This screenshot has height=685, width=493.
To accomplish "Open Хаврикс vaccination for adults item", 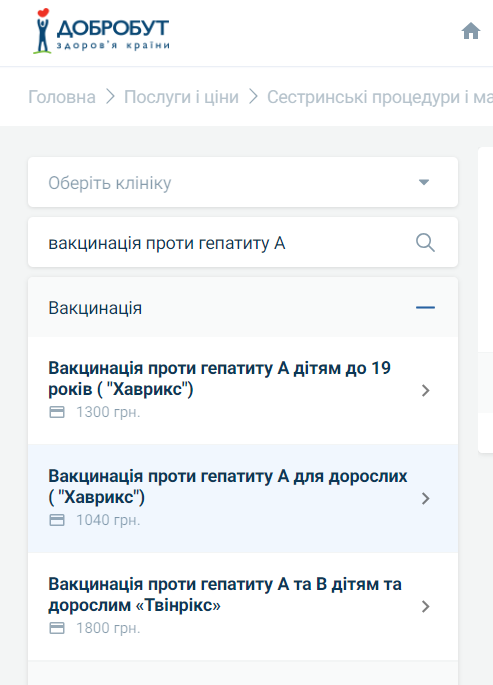I will point(243,498).
